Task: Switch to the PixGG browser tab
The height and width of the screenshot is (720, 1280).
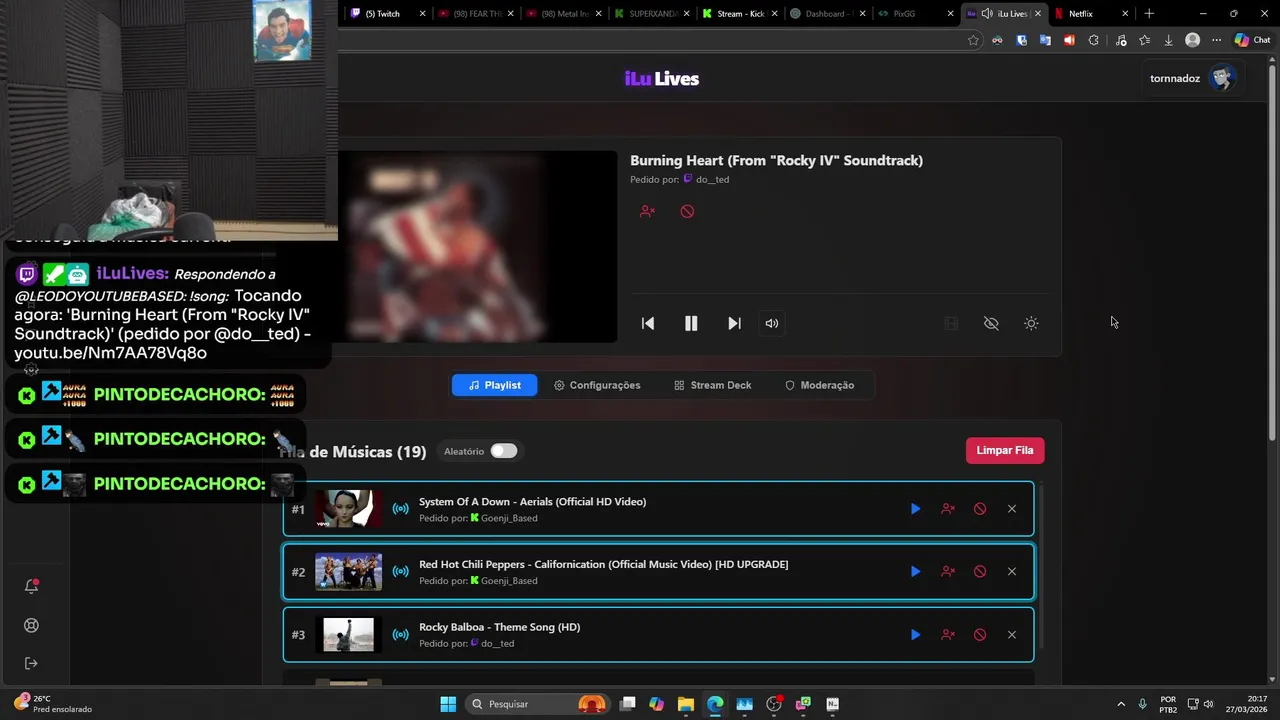Action: tap(914, 14)
